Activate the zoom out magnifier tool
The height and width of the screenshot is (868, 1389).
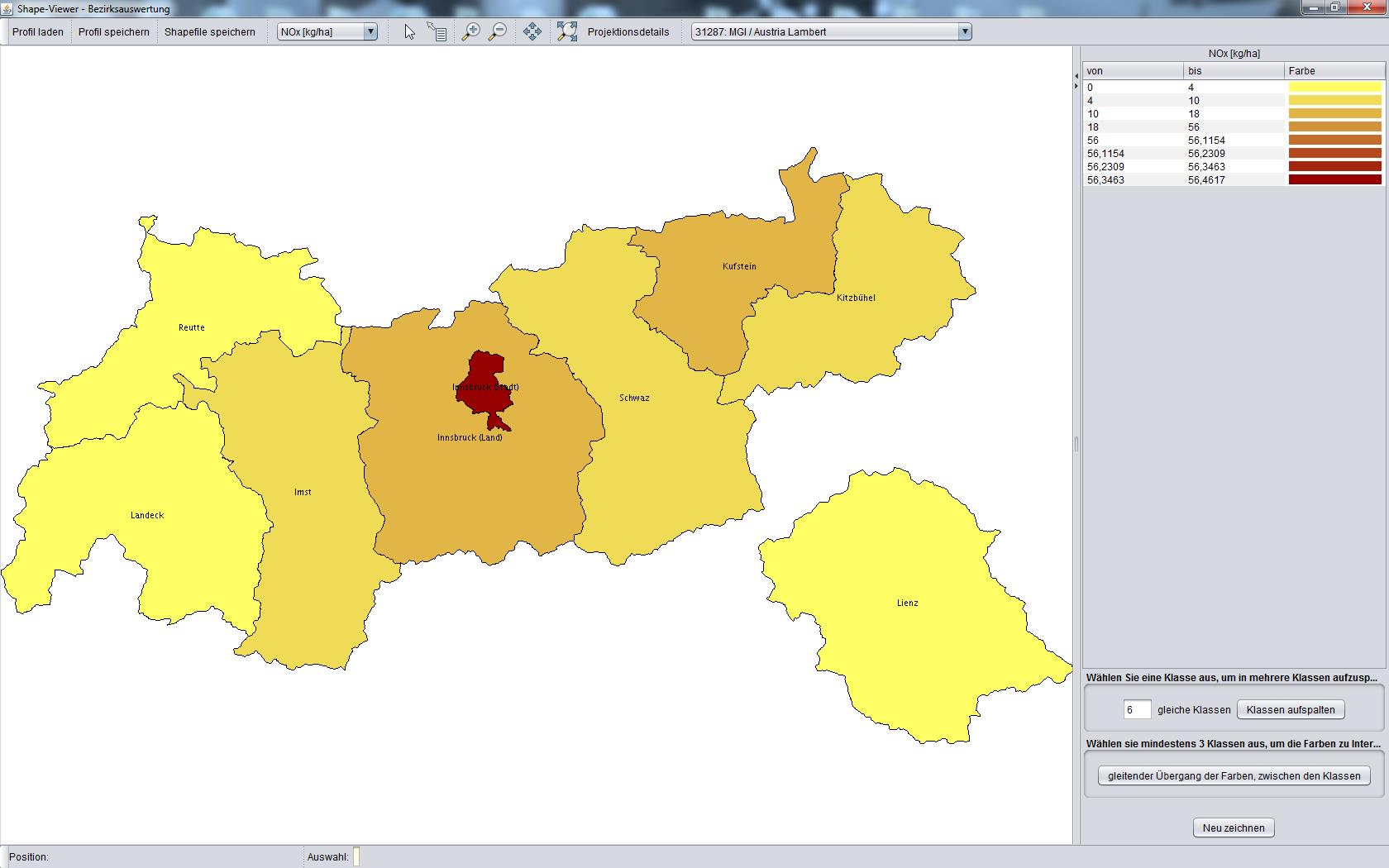tap(498, 32)
